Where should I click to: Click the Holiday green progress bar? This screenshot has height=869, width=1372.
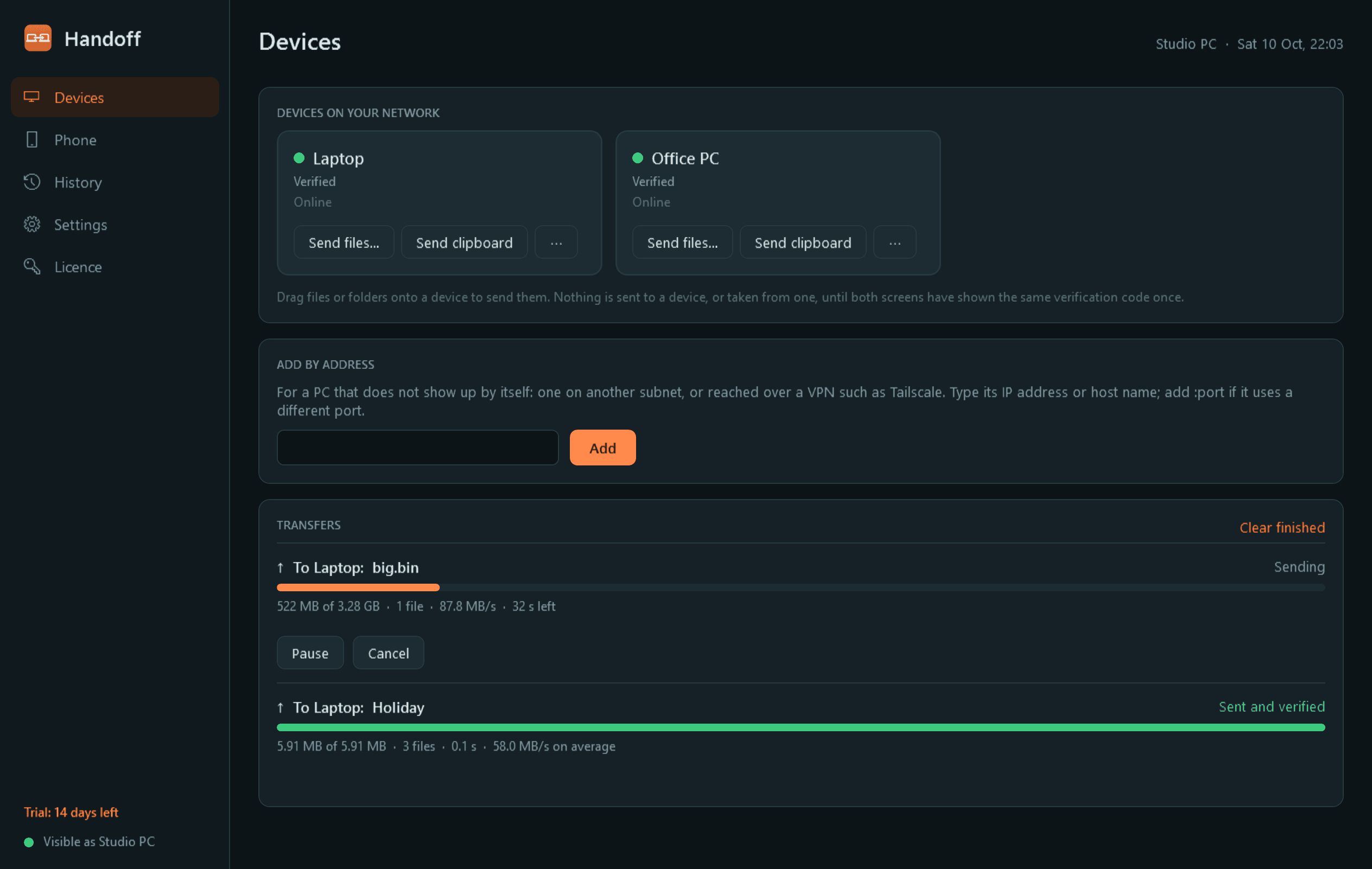coord(801,727)
